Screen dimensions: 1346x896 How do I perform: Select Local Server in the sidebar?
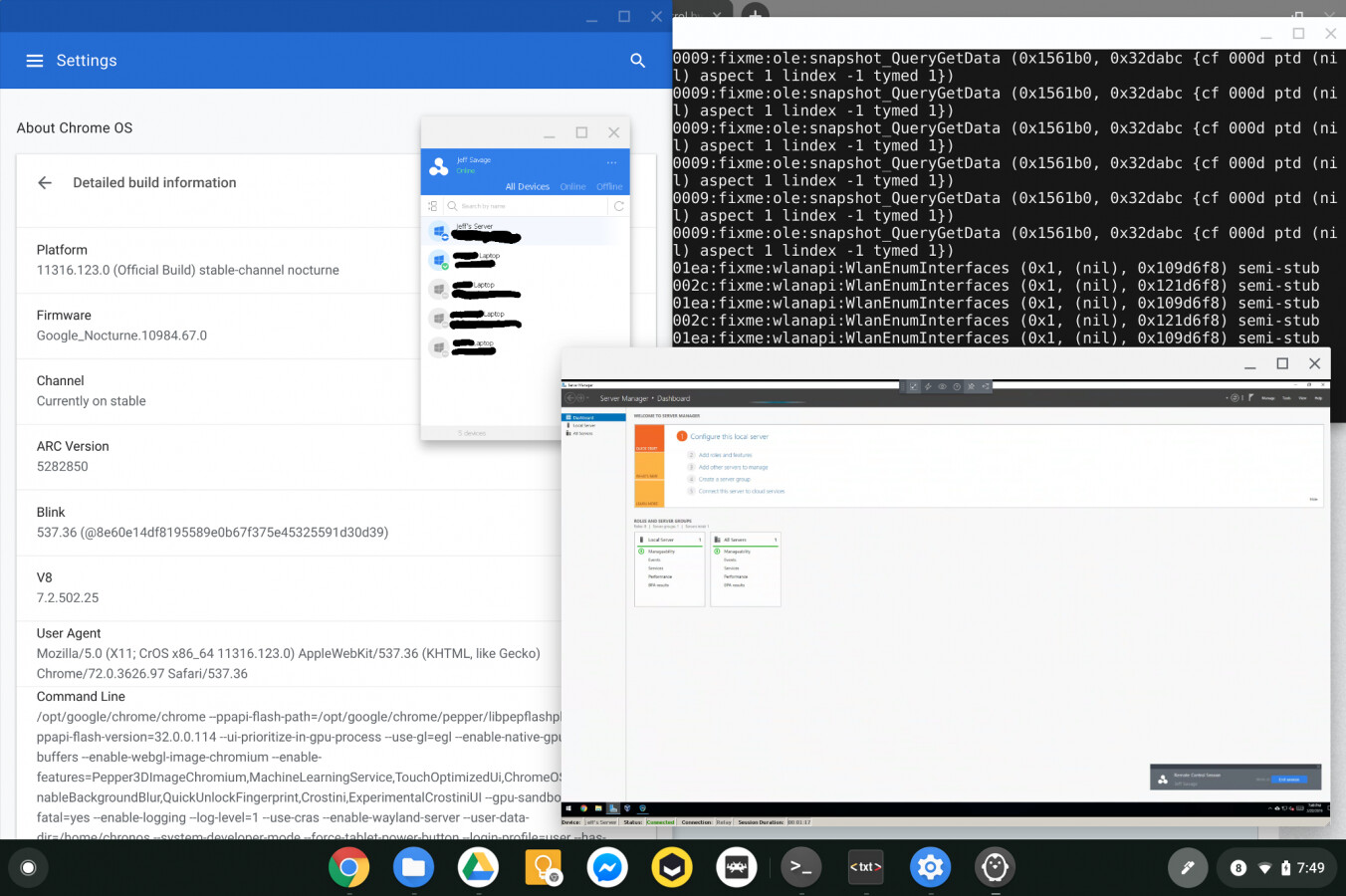[x=585, y=425]
